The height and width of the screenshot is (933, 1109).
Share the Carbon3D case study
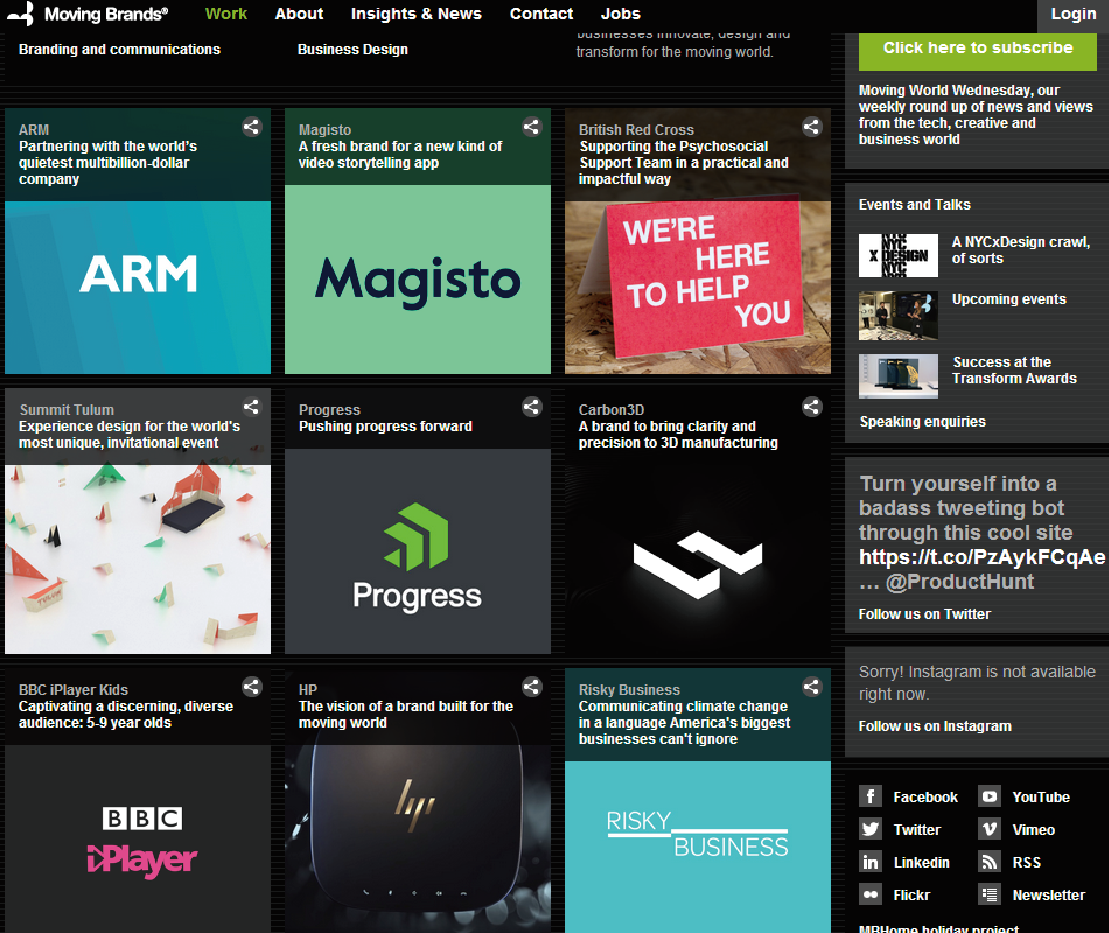tap(812, 407)
